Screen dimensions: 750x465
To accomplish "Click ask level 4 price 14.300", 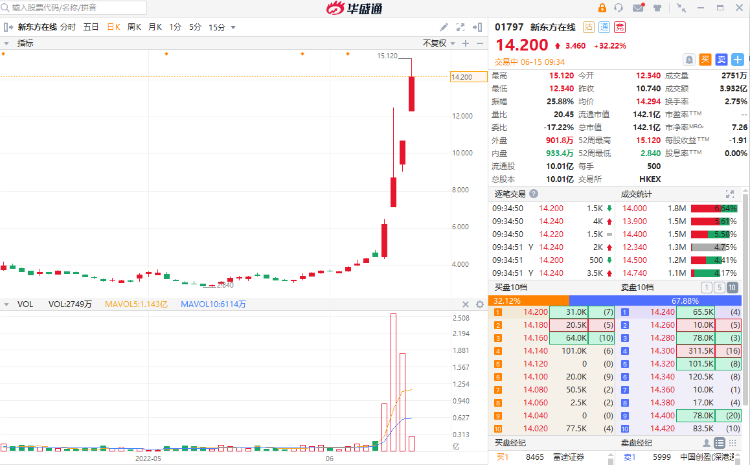I will 662,351.
